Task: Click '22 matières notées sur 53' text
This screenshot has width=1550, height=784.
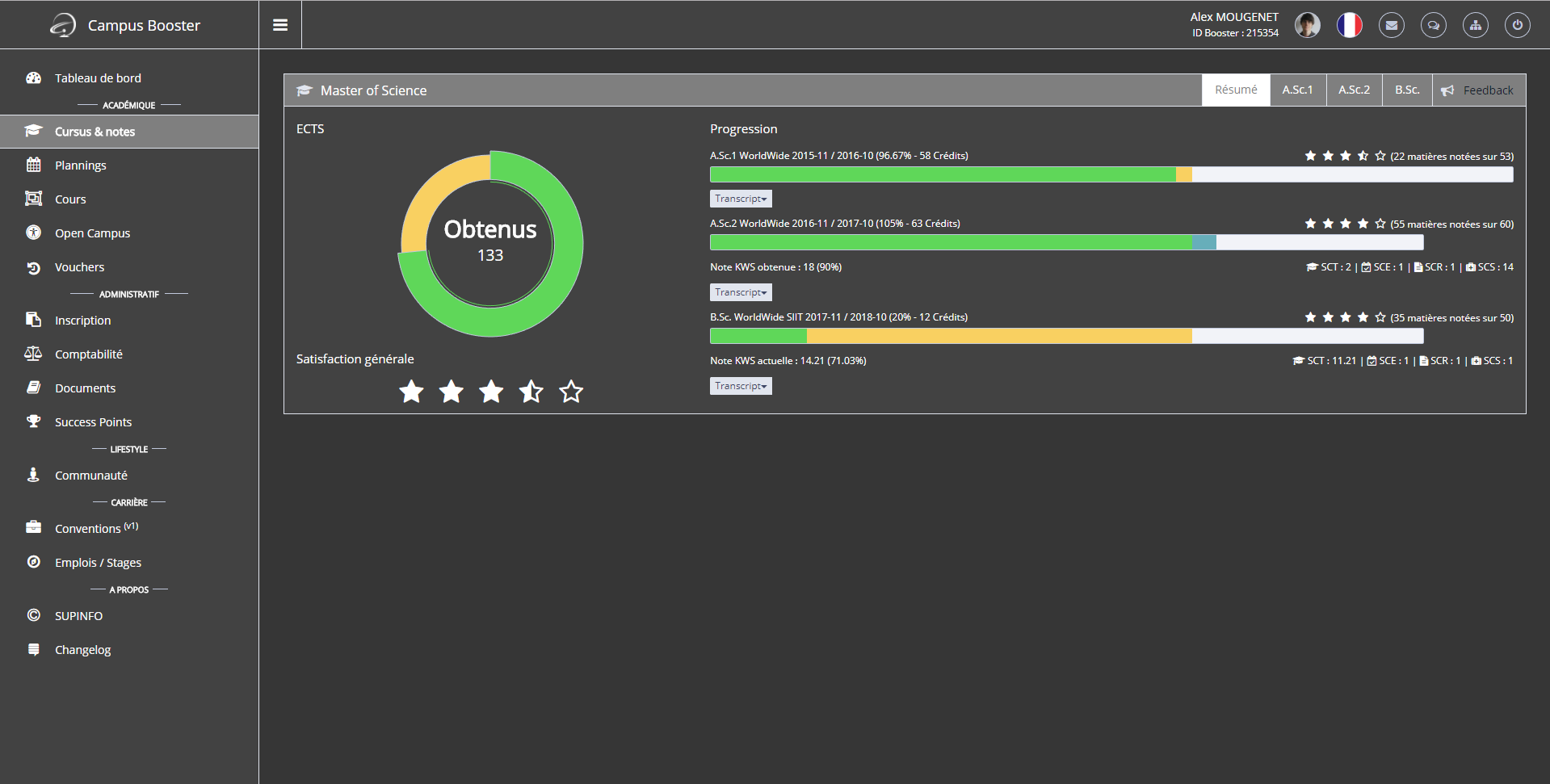Action: (x=1451, y=157)
